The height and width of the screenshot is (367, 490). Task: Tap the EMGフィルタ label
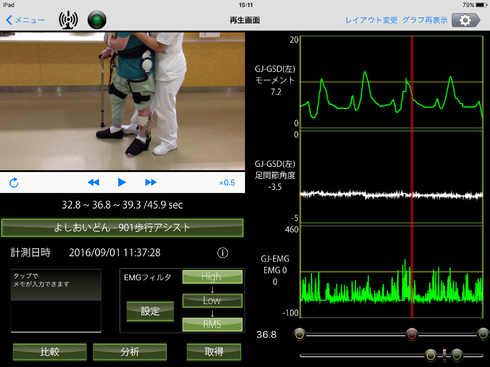click(x=147, y=277)
